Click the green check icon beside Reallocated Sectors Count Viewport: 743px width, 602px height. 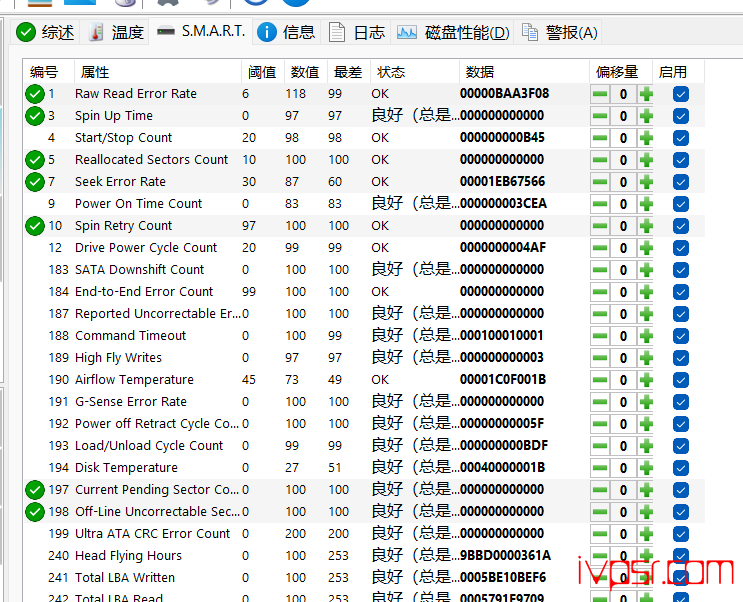(36, 160)
